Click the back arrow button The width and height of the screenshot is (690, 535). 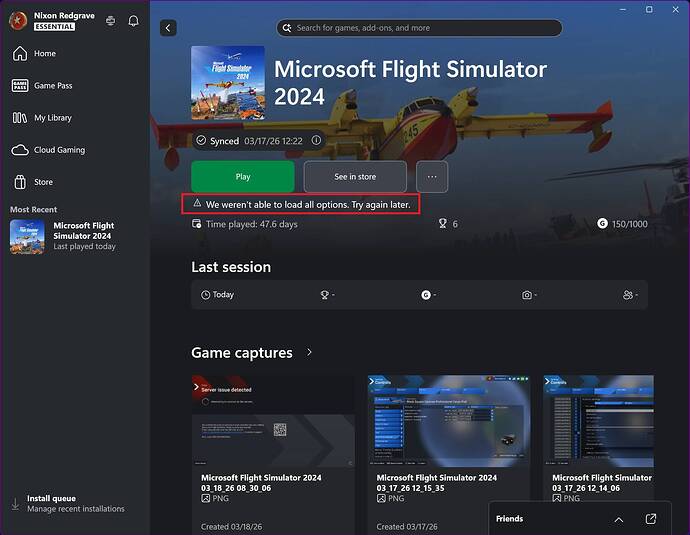(x=168, y=28)
